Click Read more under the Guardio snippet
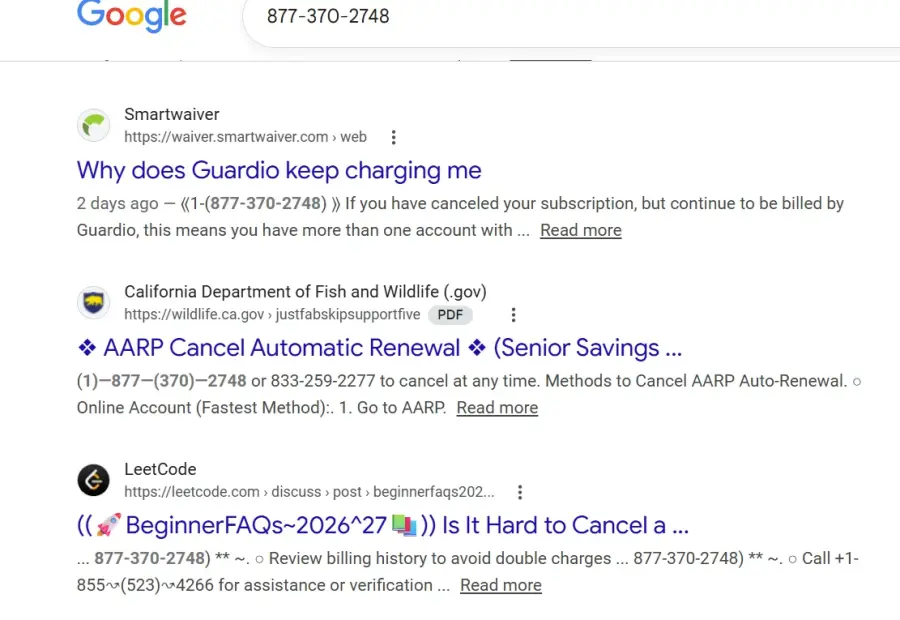 (581, 230)
